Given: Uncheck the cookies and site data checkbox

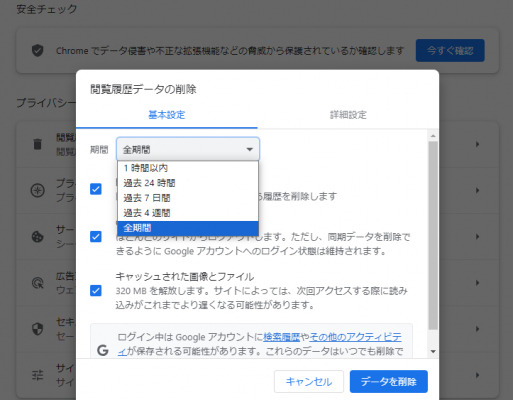Looking at the screenshot, I should pos(96,237).
